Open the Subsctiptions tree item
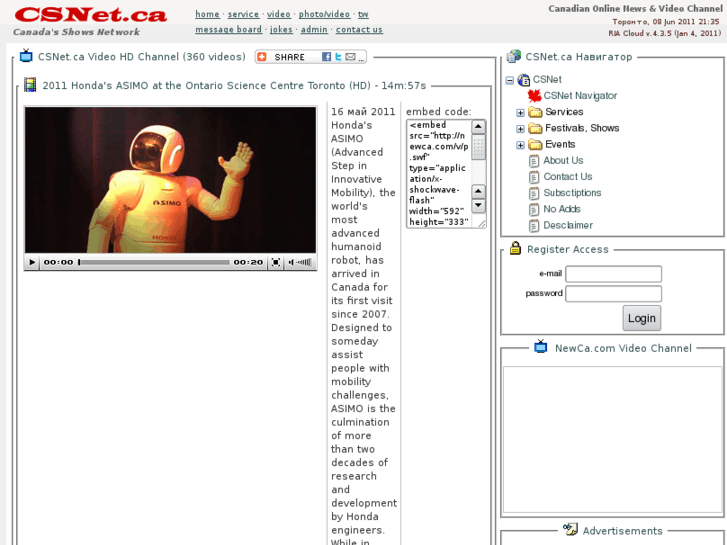727x545 pixels. (572, 193)
